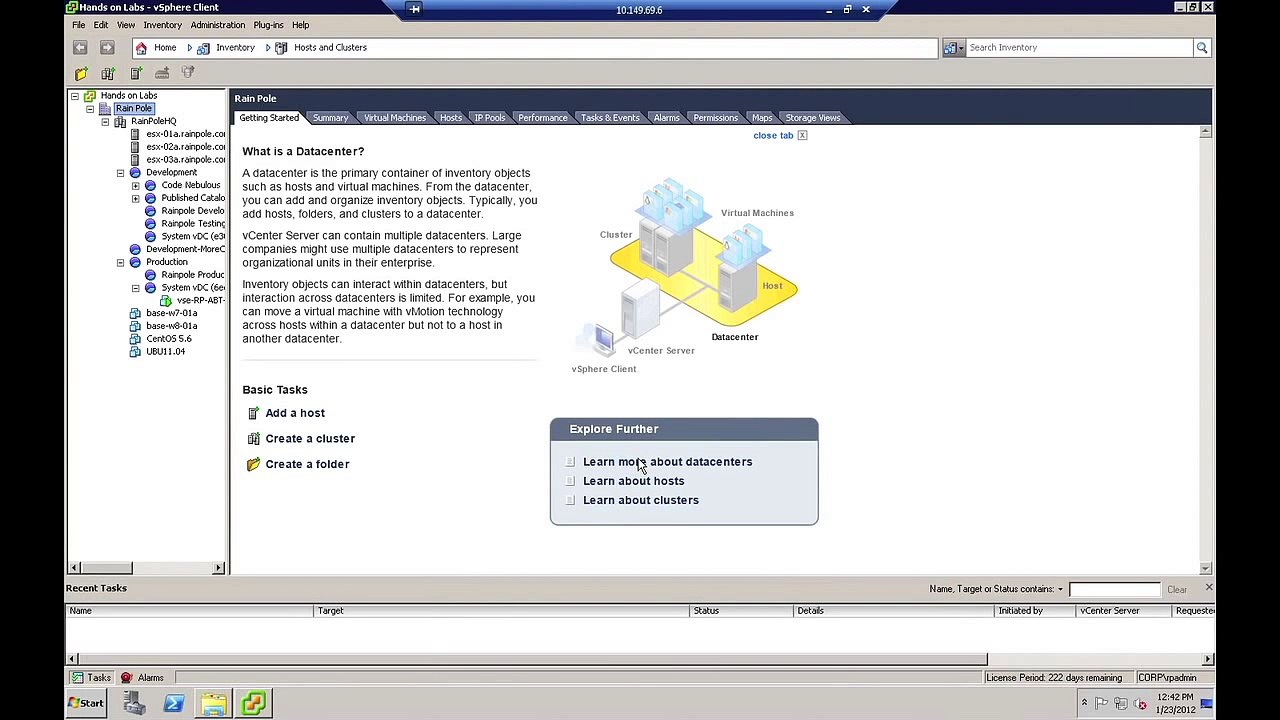Open the Plug-ins menu
Screen dimensions: 1280x720
268,25
